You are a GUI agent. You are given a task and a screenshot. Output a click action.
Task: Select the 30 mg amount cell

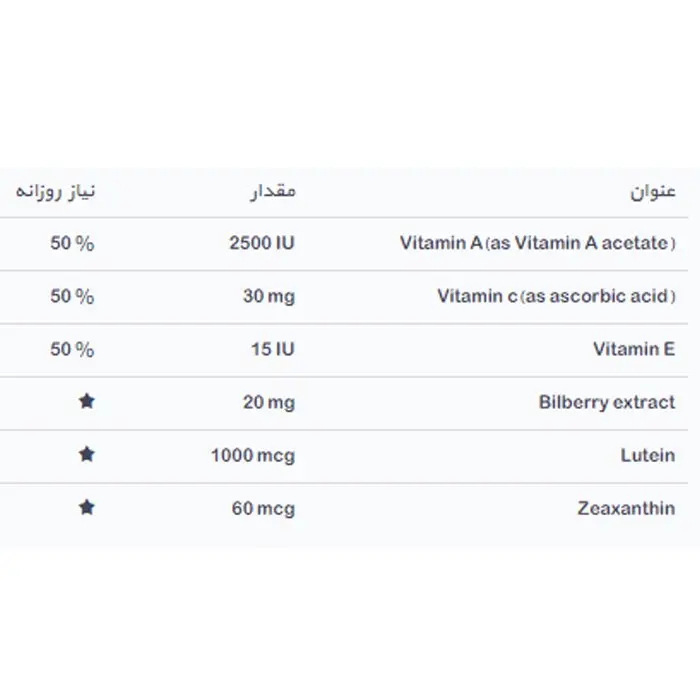(269, 296)
